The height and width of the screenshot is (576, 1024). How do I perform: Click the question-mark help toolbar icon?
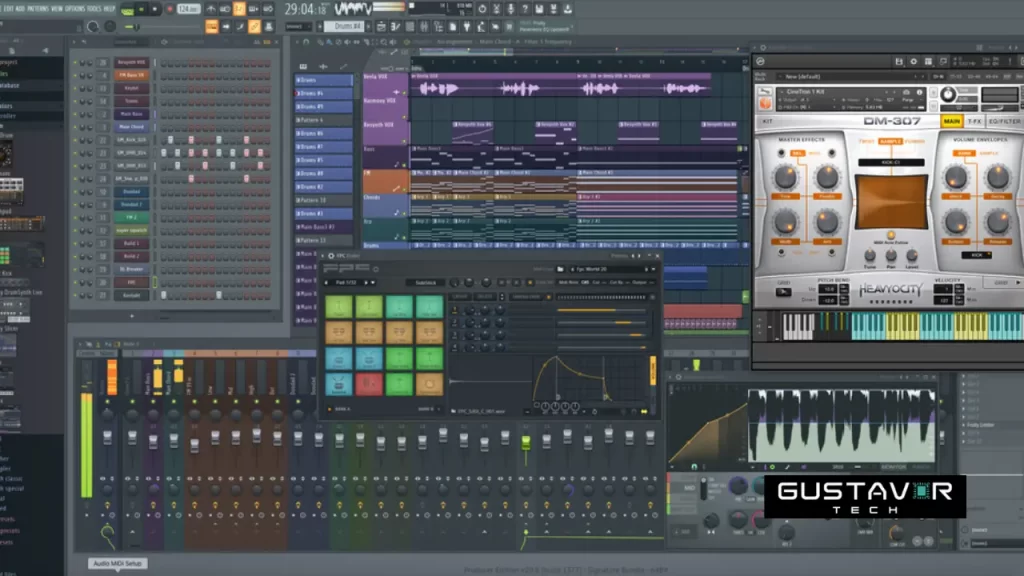click(525, 9)
